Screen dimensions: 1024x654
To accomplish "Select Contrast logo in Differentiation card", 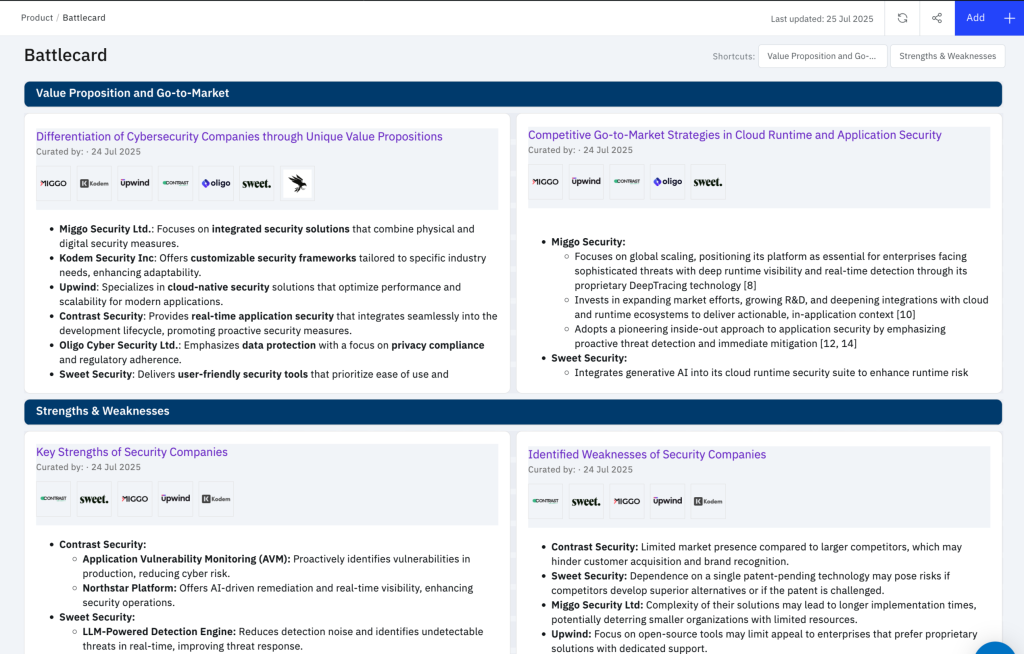I will click(x=176, y=184).
